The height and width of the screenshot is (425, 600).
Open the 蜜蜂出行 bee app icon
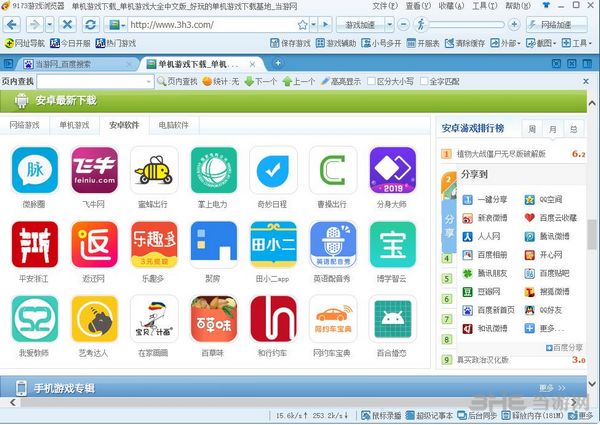pyautogui.click(x=154, y=170)
